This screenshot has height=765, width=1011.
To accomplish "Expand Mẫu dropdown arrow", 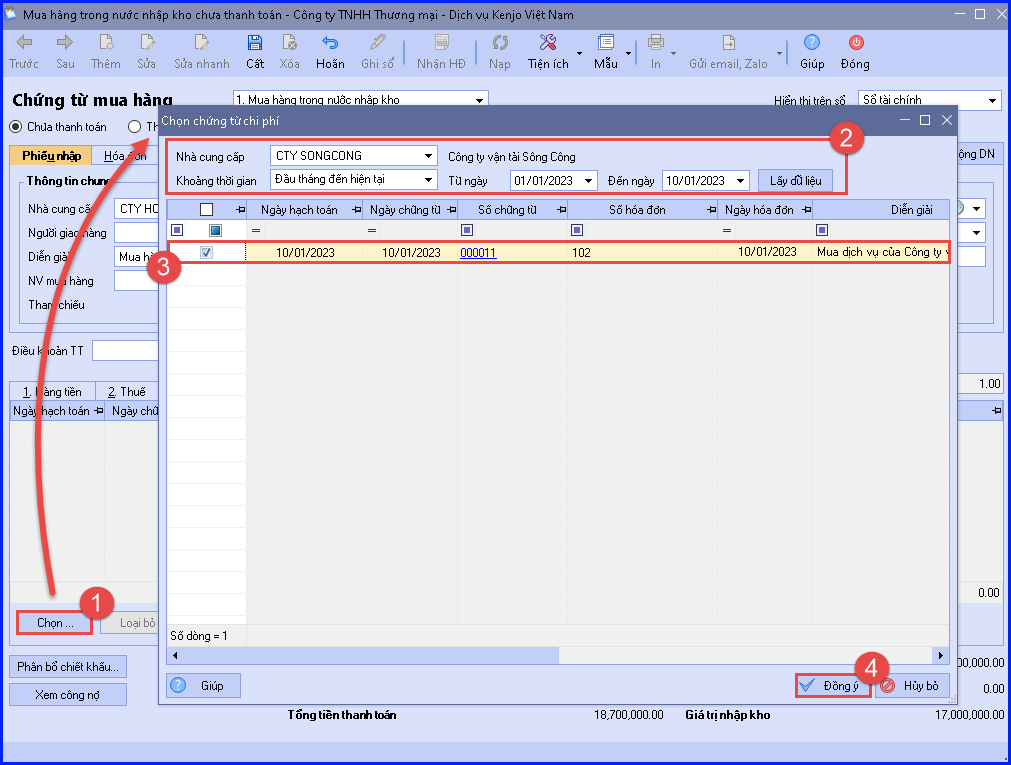I will (628, 53).
